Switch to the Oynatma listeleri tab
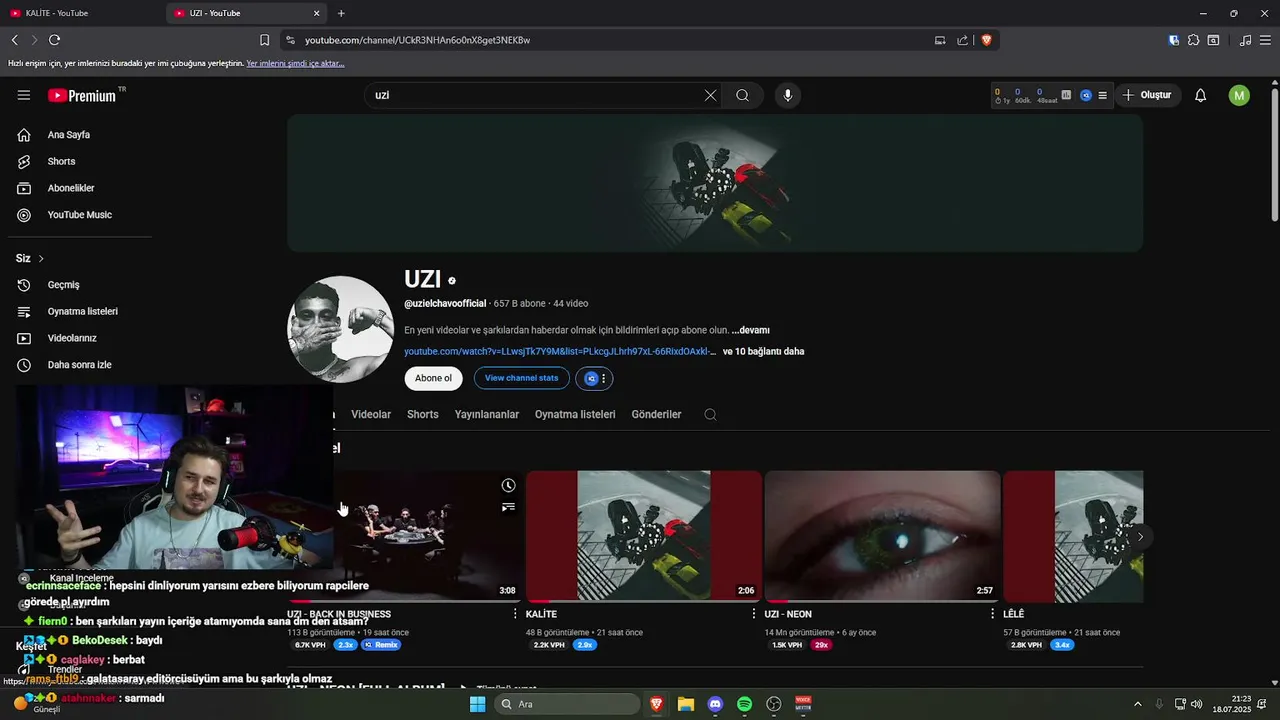The image size is (1280, 720). [575, 414]
